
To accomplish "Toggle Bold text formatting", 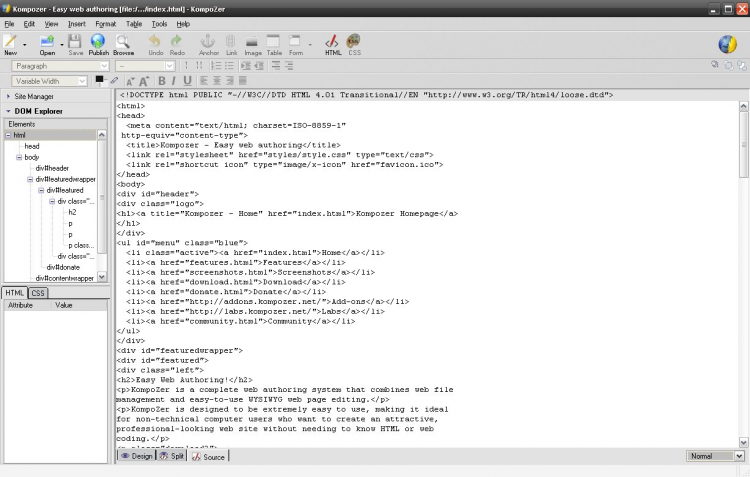I will click(160, 81).
